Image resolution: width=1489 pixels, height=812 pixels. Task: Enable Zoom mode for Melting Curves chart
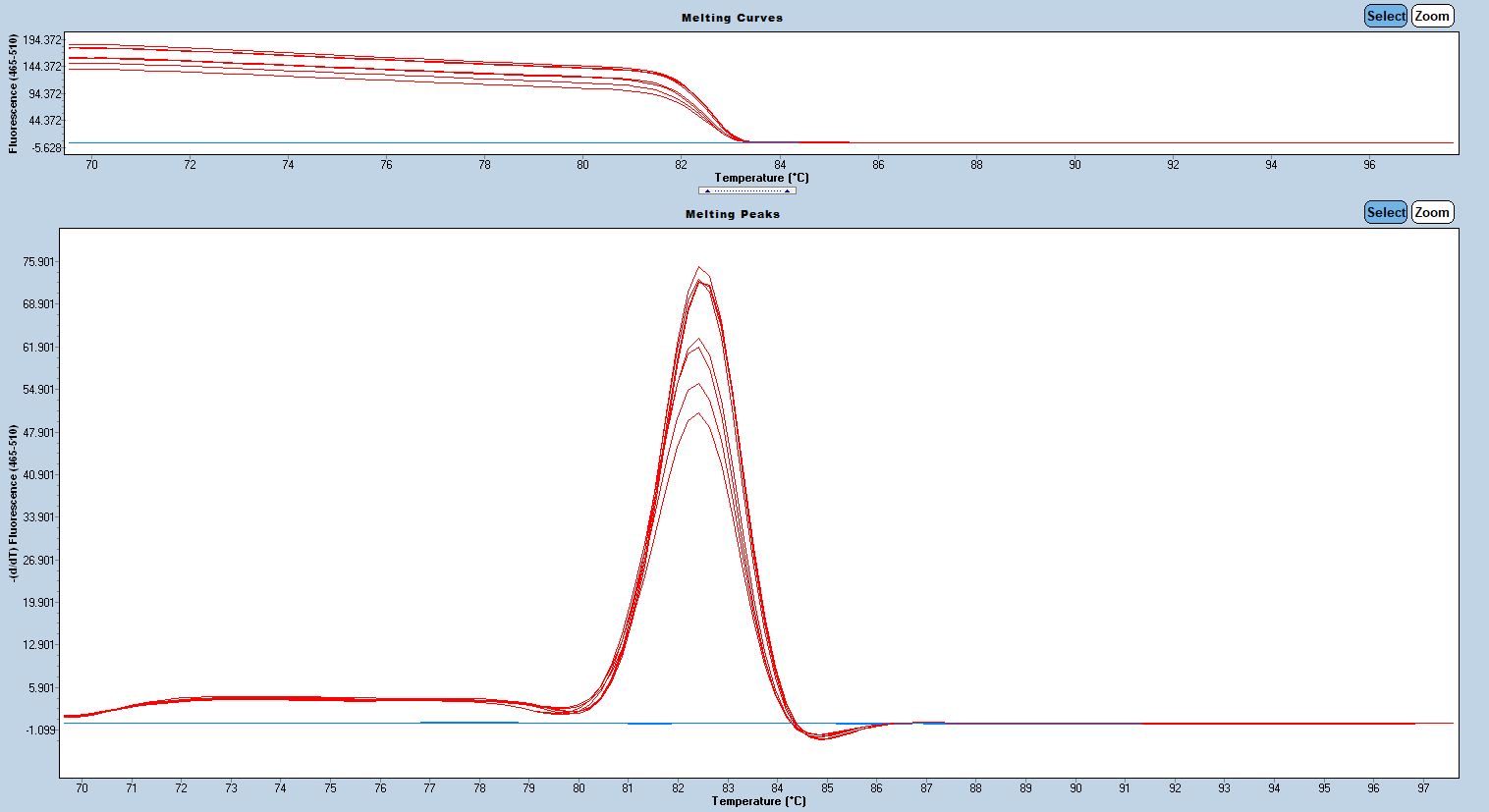(x=1431, y=16)
